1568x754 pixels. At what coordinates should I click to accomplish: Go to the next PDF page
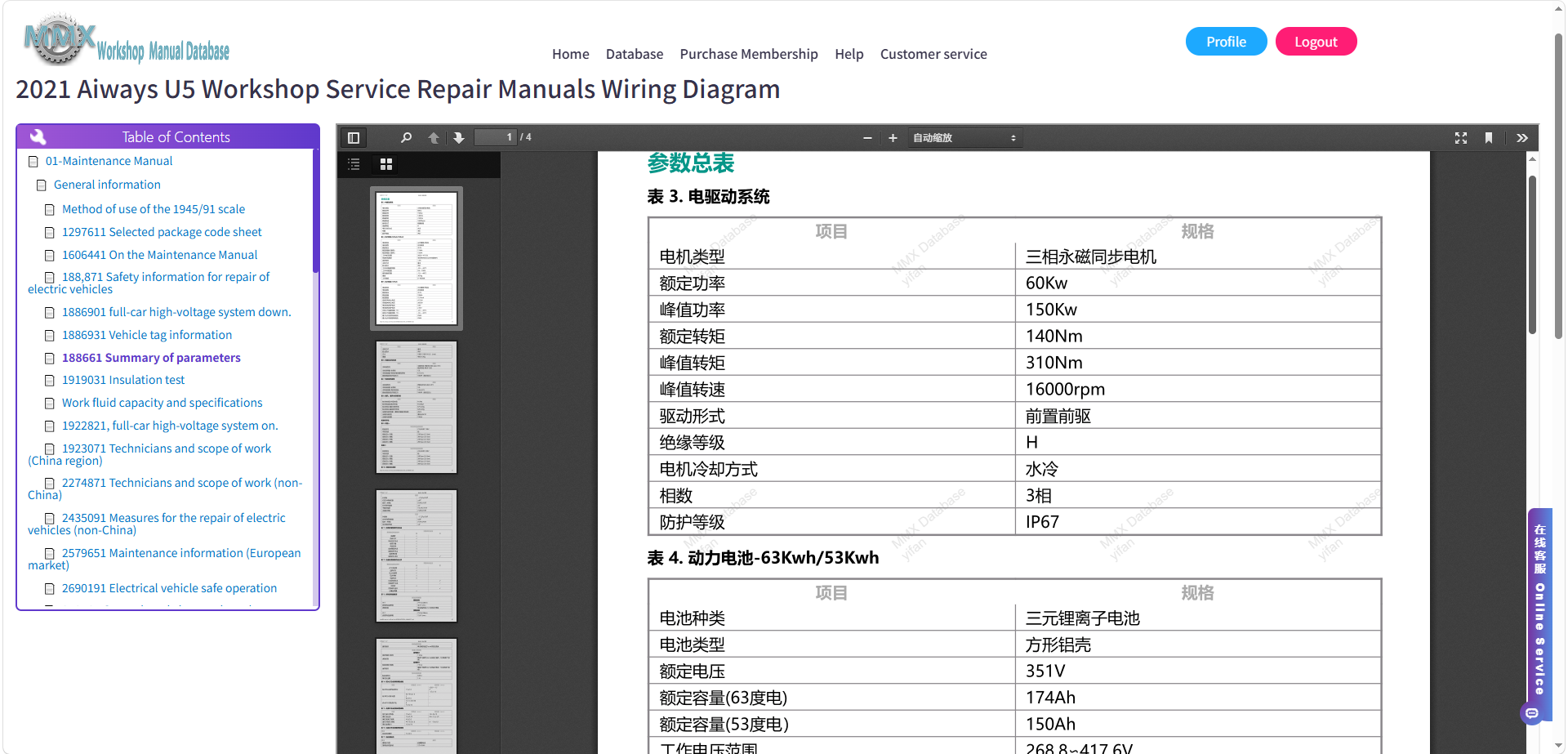[459, 138]
